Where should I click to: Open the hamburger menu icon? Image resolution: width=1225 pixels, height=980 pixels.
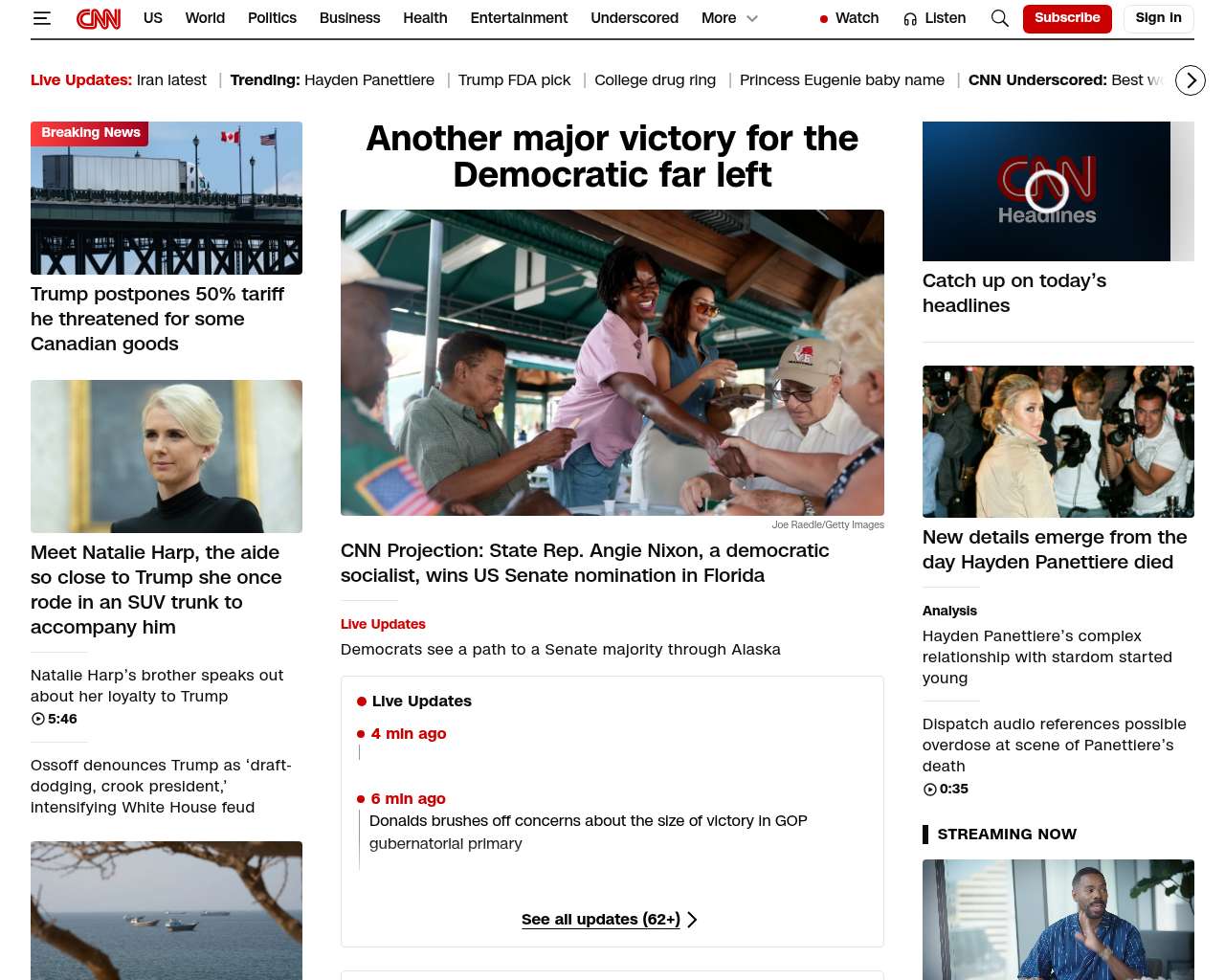[42, 18]
